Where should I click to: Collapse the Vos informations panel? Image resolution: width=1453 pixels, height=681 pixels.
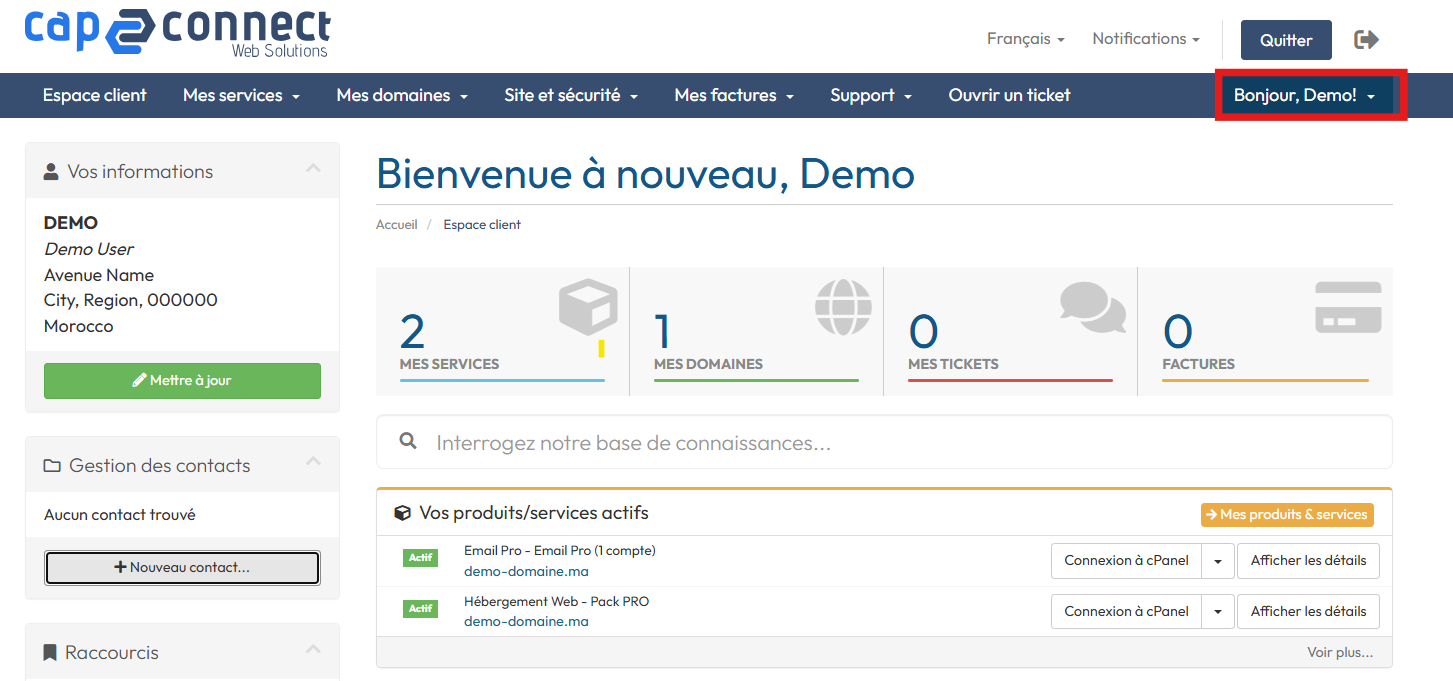[x=313, y=168]
